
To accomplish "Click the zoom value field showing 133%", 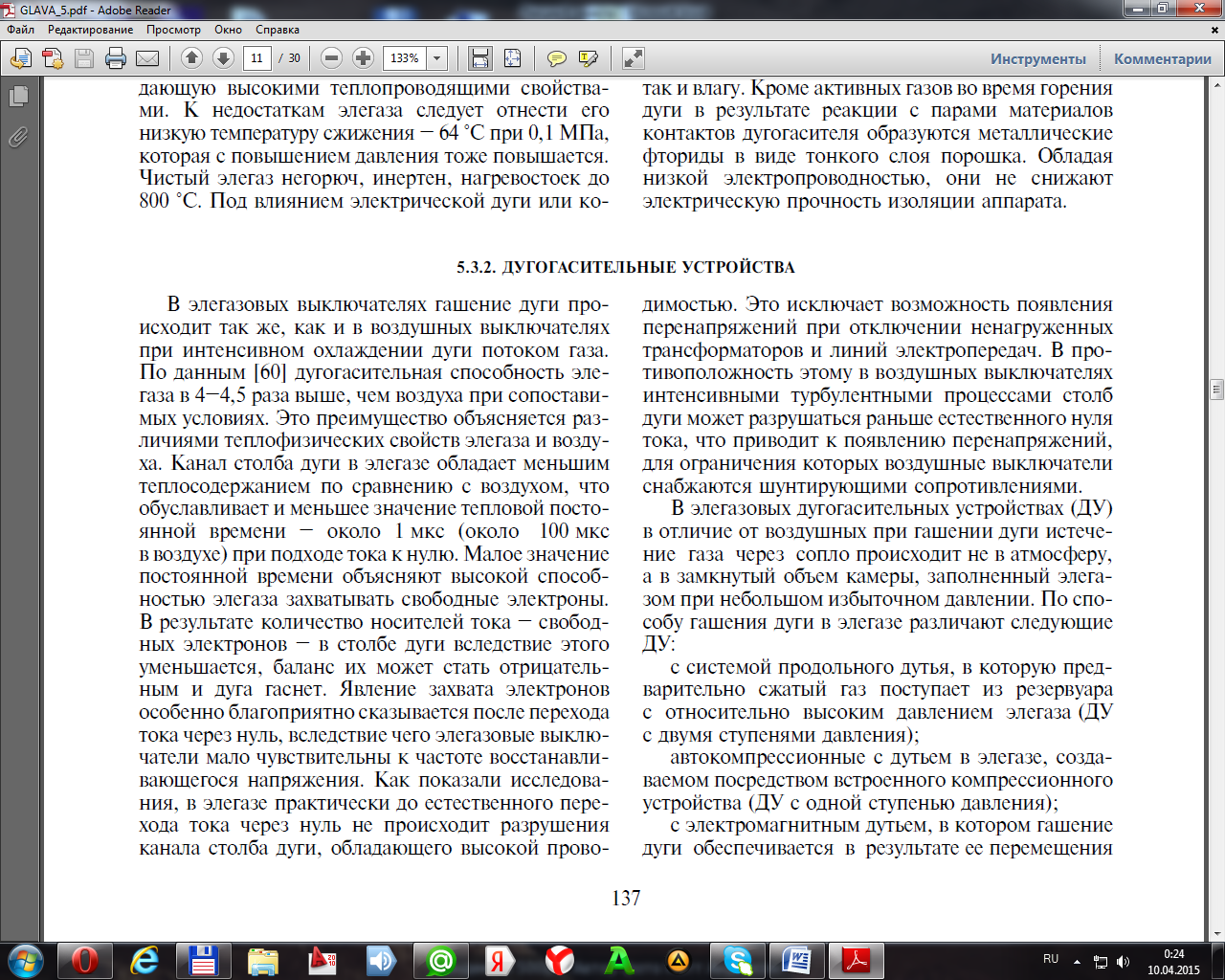I will click(x=405, y=58).
